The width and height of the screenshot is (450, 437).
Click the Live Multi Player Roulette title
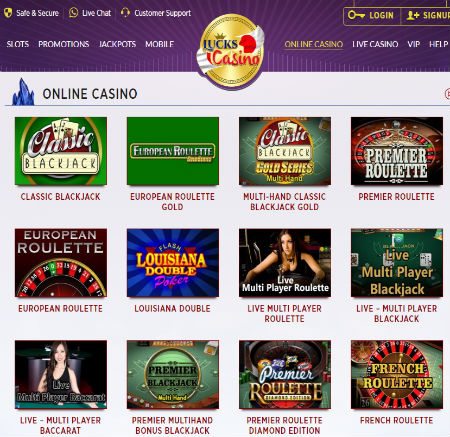[x=284, y=313]
